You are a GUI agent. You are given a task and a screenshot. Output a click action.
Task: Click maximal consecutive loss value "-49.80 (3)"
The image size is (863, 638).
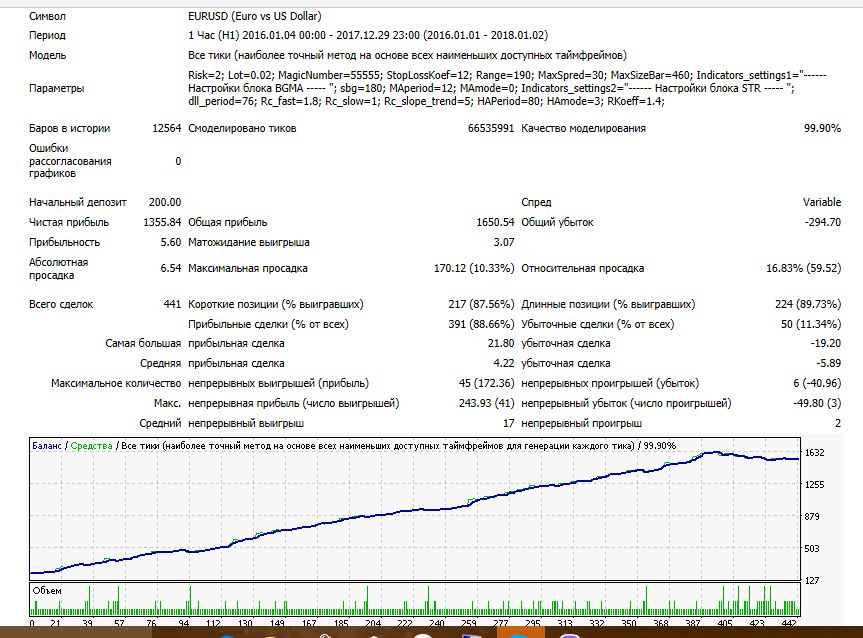pos(817,403)
